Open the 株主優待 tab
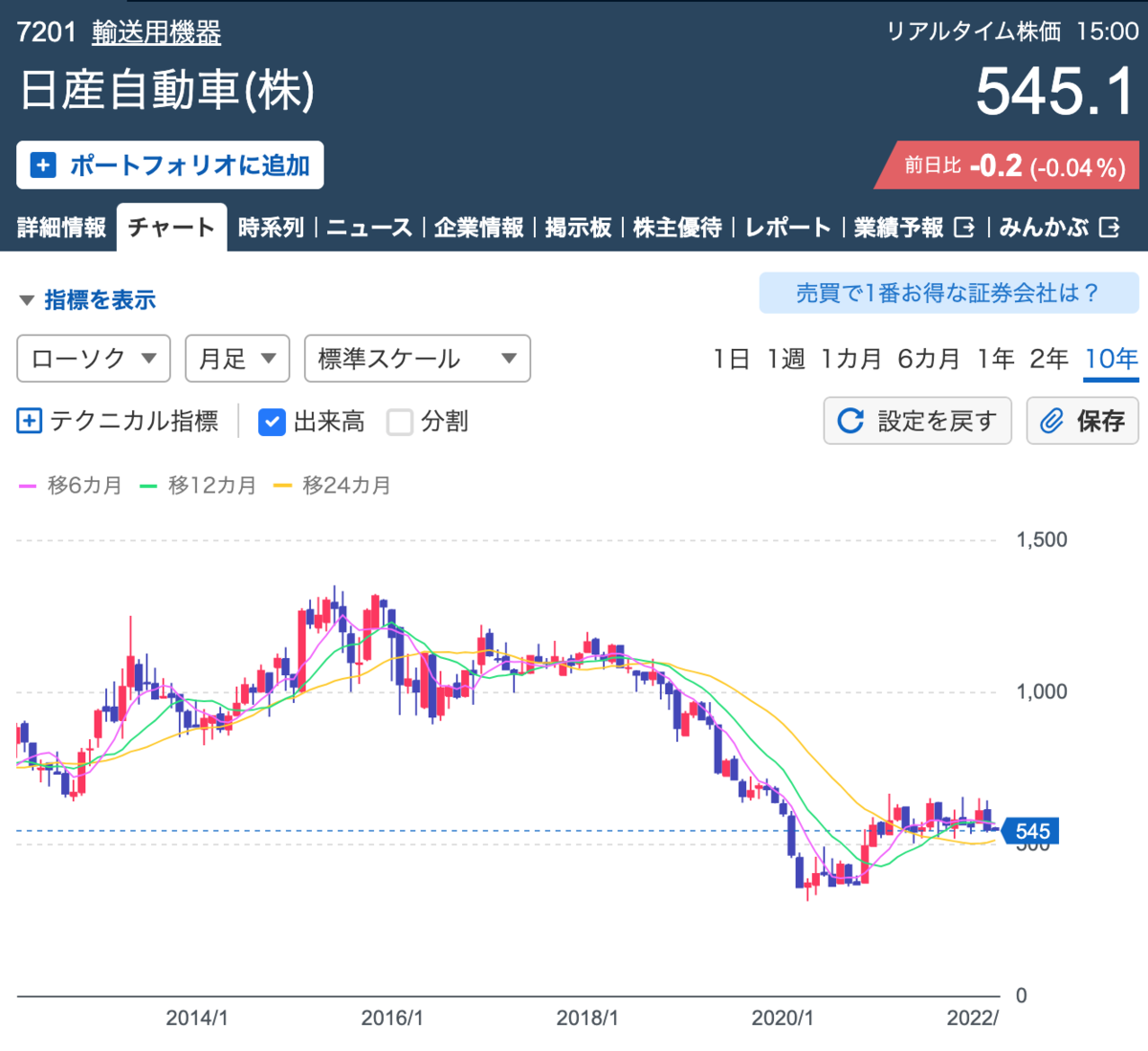The image size is (1148, 1051). [677, 228]
